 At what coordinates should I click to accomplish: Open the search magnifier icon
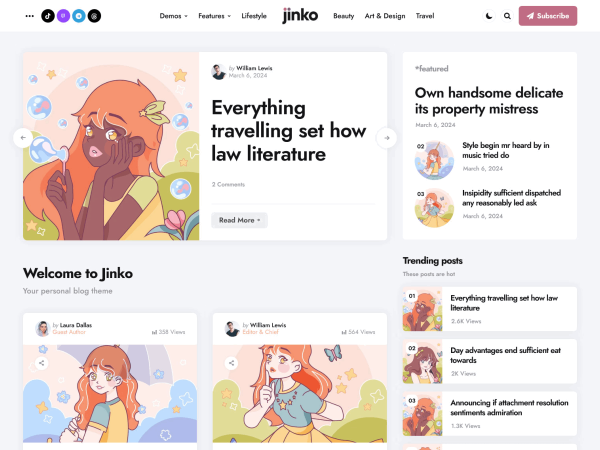click(x=507, y=16)
